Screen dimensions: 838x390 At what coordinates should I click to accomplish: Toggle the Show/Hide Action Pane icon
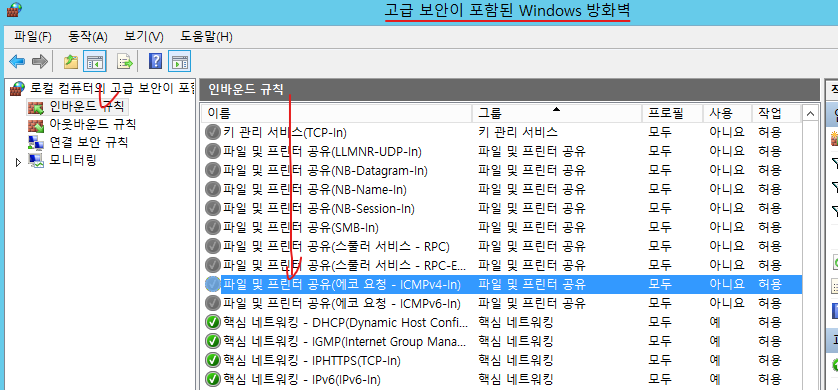(x=179, y=62)
